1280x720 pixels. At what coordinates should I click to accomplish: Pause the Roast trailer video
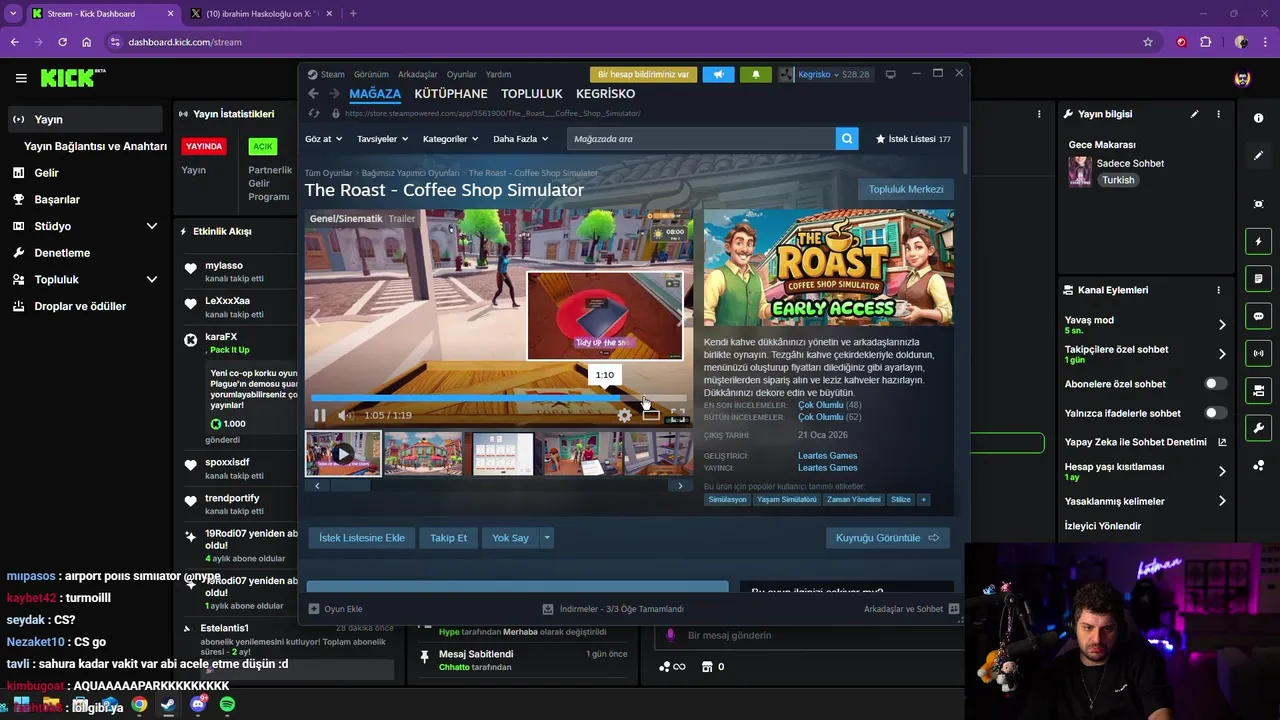[320, 415]
